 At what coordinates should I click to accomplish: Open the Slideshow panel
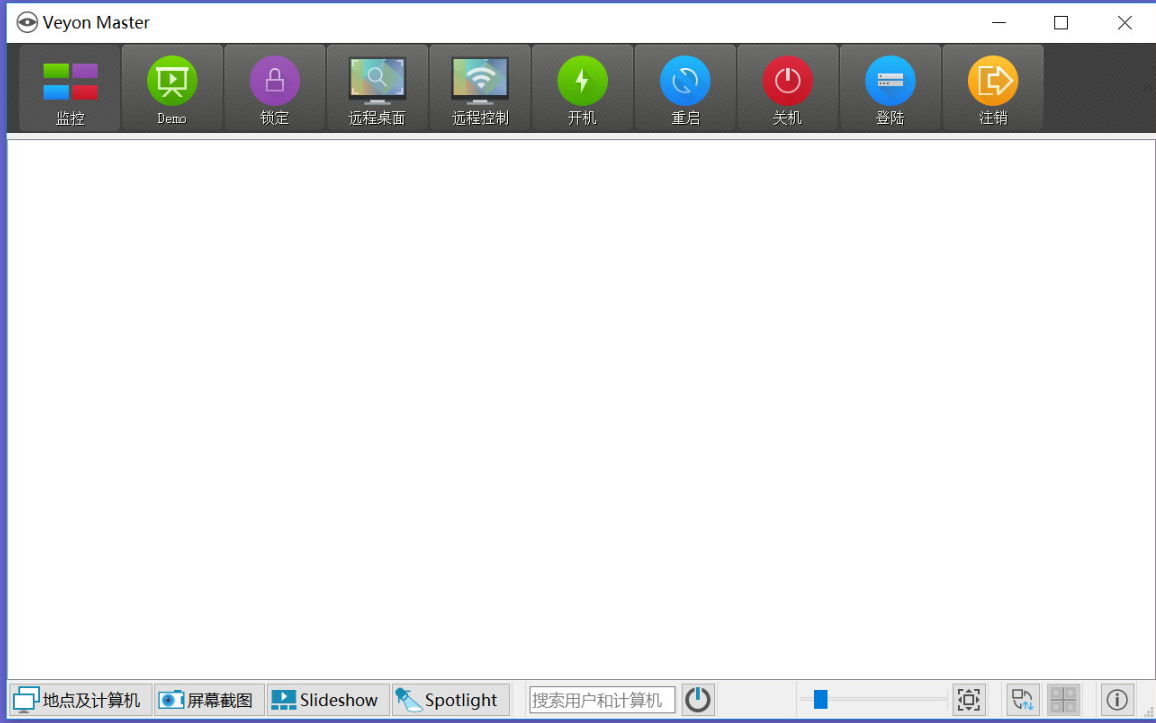pos(326,699)
